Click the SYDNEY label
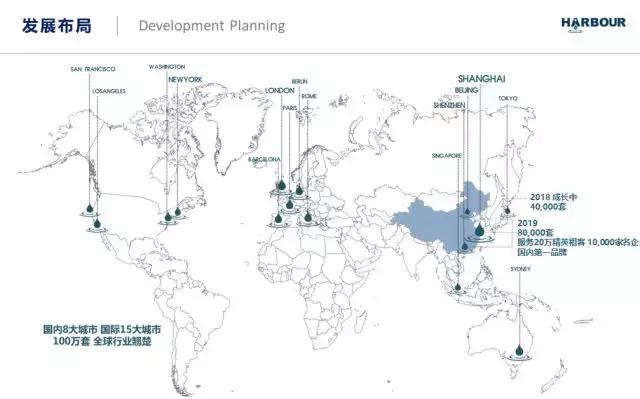 click(520, 269)
